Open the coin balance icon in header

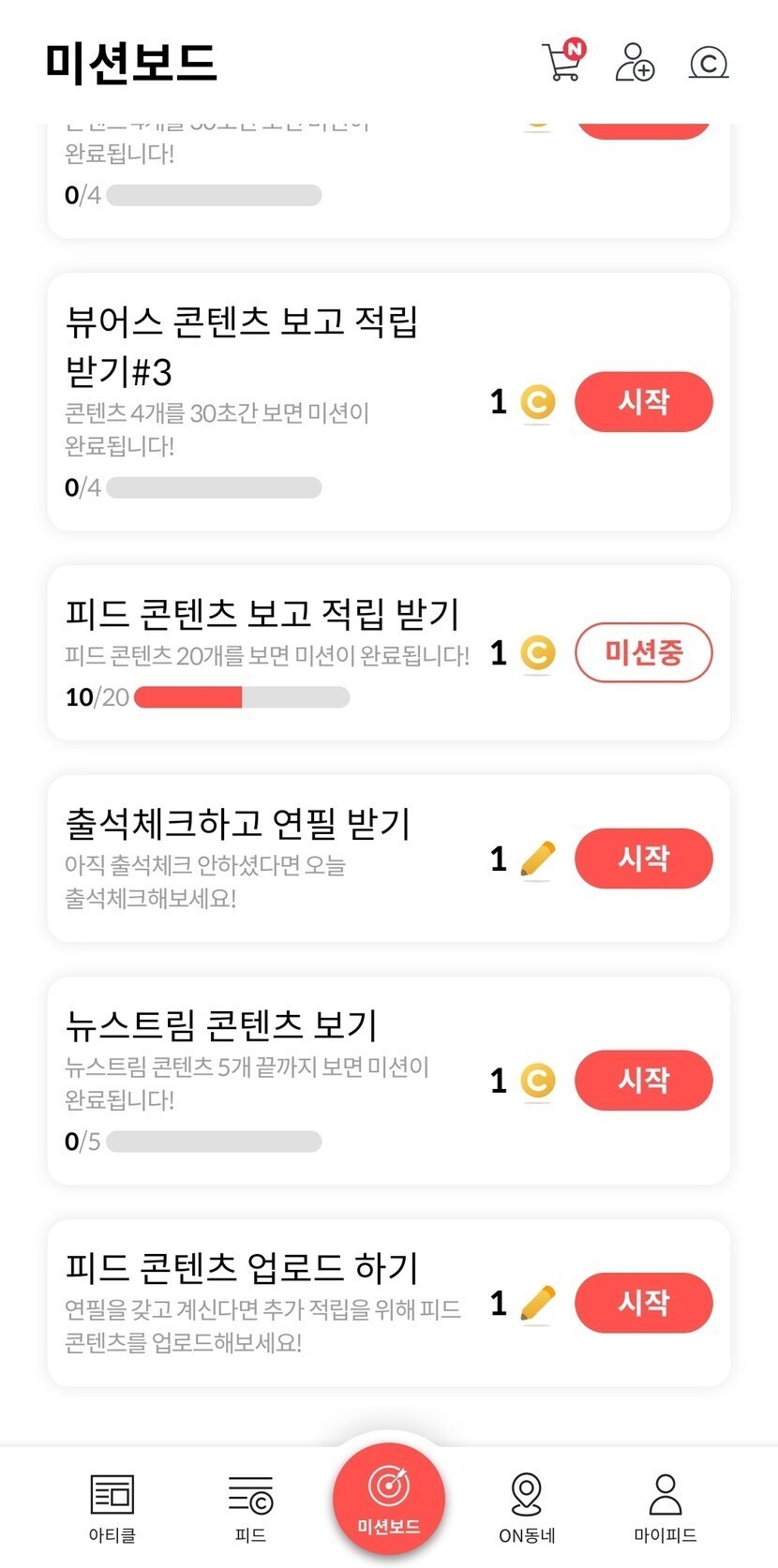[x=709, y=63]
